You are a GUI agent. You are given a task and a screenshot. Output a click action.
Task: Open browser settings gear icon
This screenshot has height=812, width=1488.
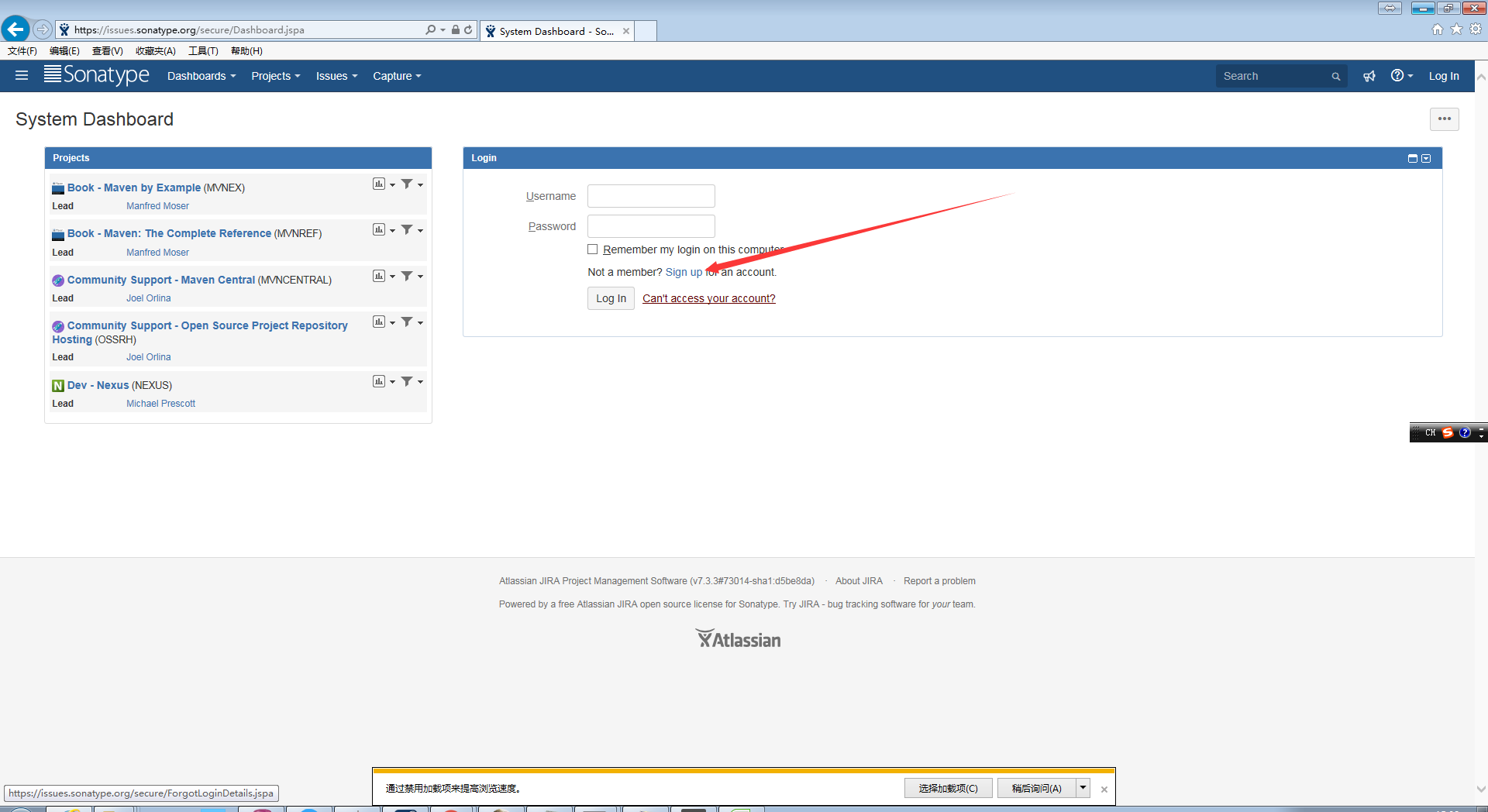[1476, 29]
